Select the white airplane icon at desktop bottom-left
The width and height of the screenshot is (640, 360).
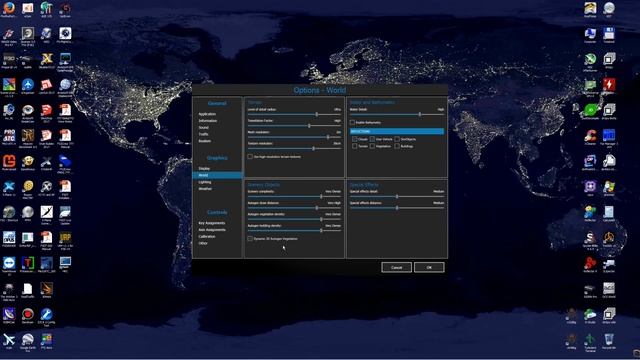point(9,339)
